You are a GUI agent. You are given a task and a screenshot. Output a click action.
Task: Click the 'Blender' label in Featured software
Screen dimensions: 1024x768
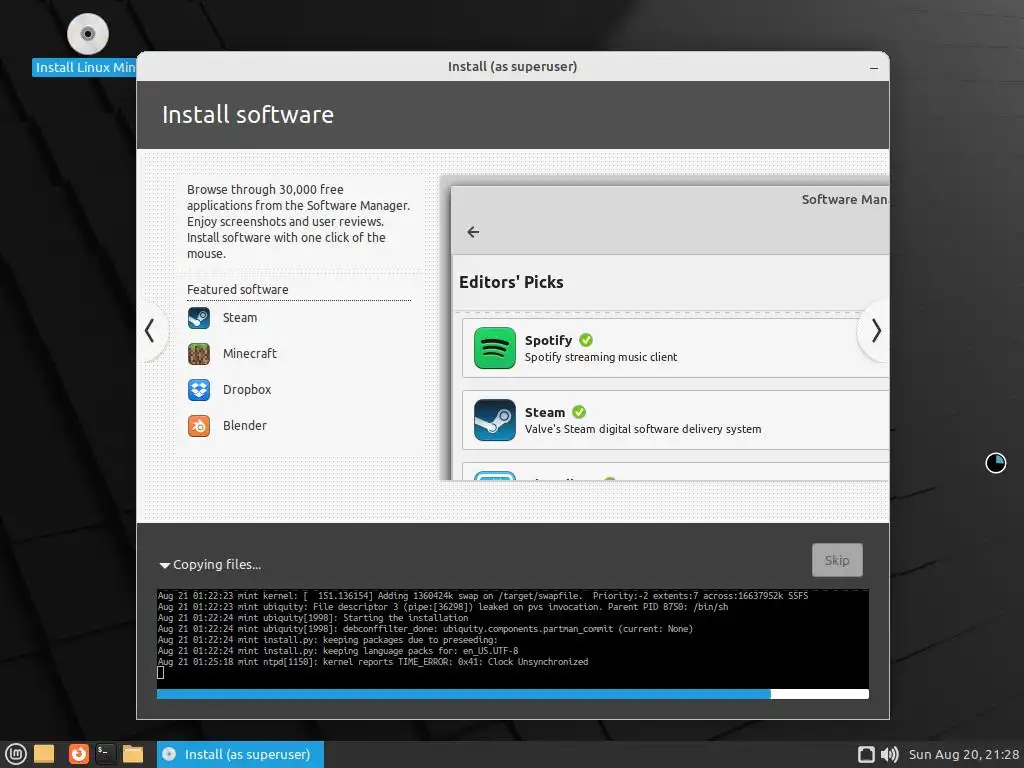pyautogui.click(x=245, y=426)
